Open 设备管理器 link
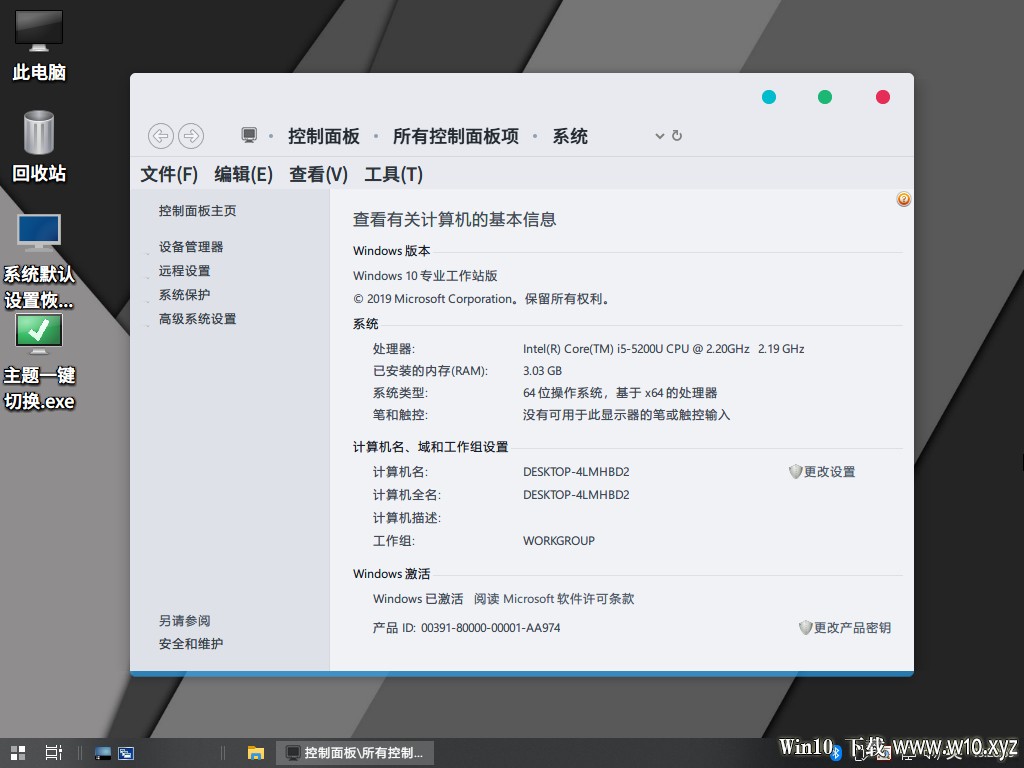 point(191,246)
